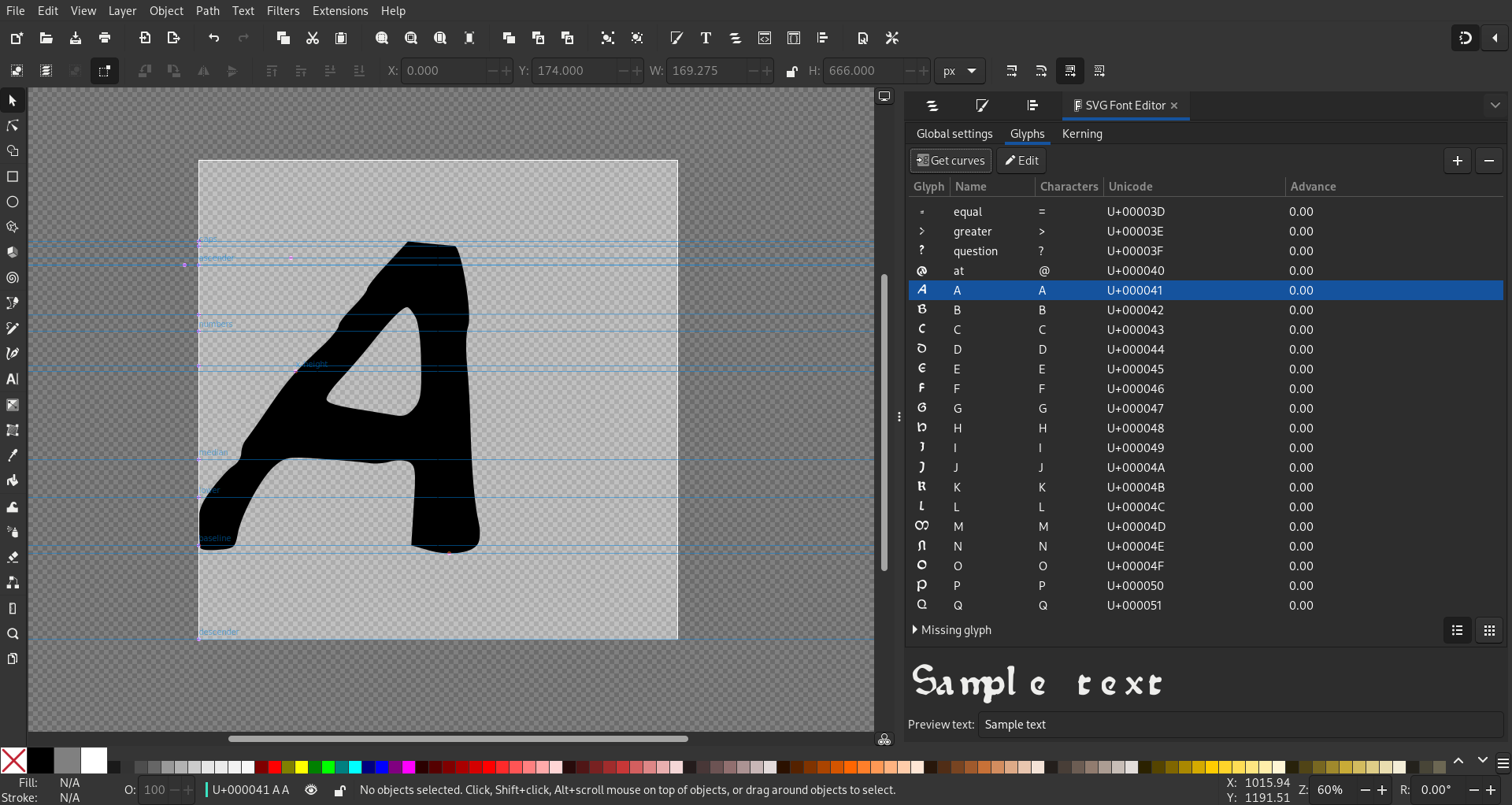This screenshot has height=805, width=1512.
Task: Select the Zoom tool in toolbox
Action: (x=13, y=634)
